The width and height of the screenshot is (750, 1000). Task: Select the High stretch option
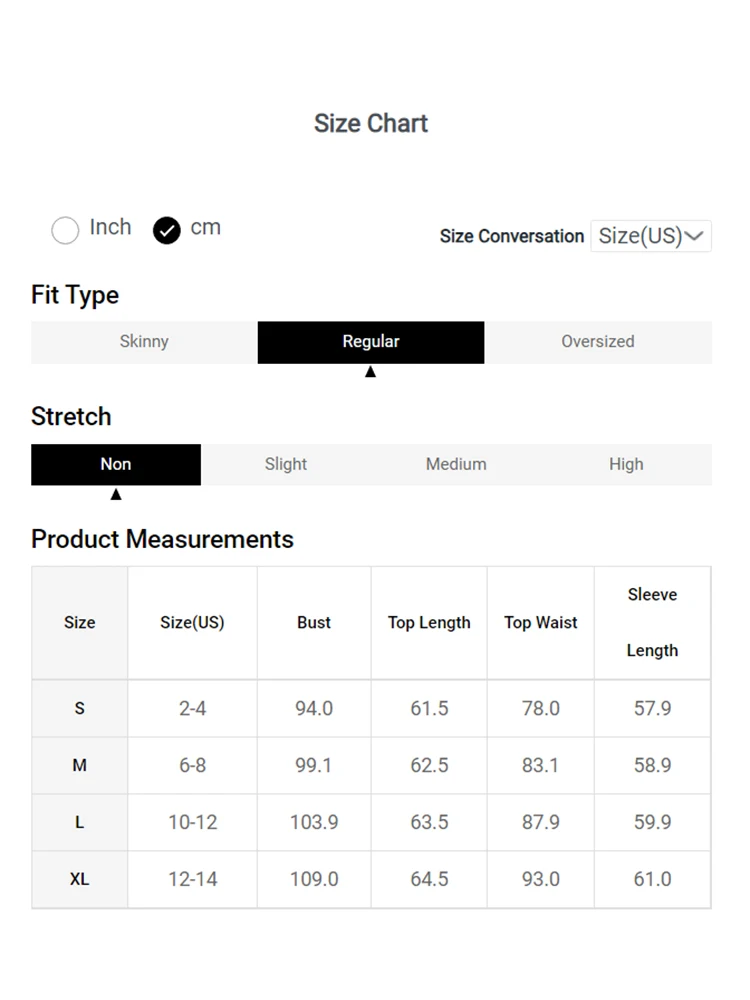tap(626, 465)
